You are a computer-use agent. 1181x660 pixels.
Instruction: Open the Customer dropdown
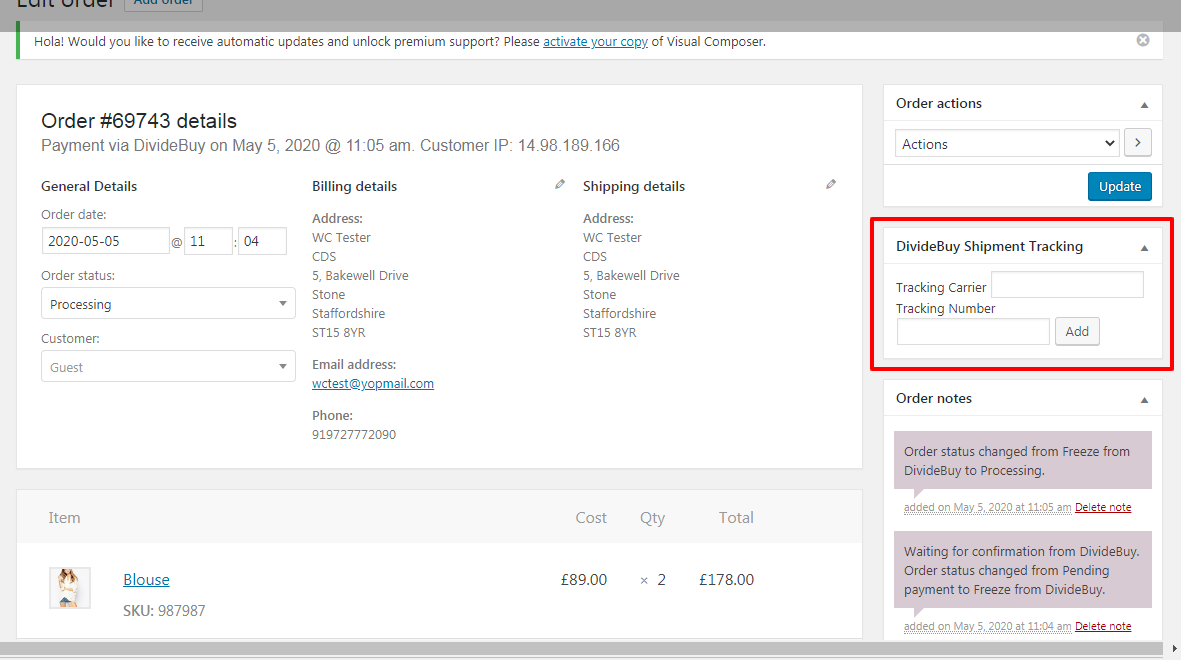point(168,367)
